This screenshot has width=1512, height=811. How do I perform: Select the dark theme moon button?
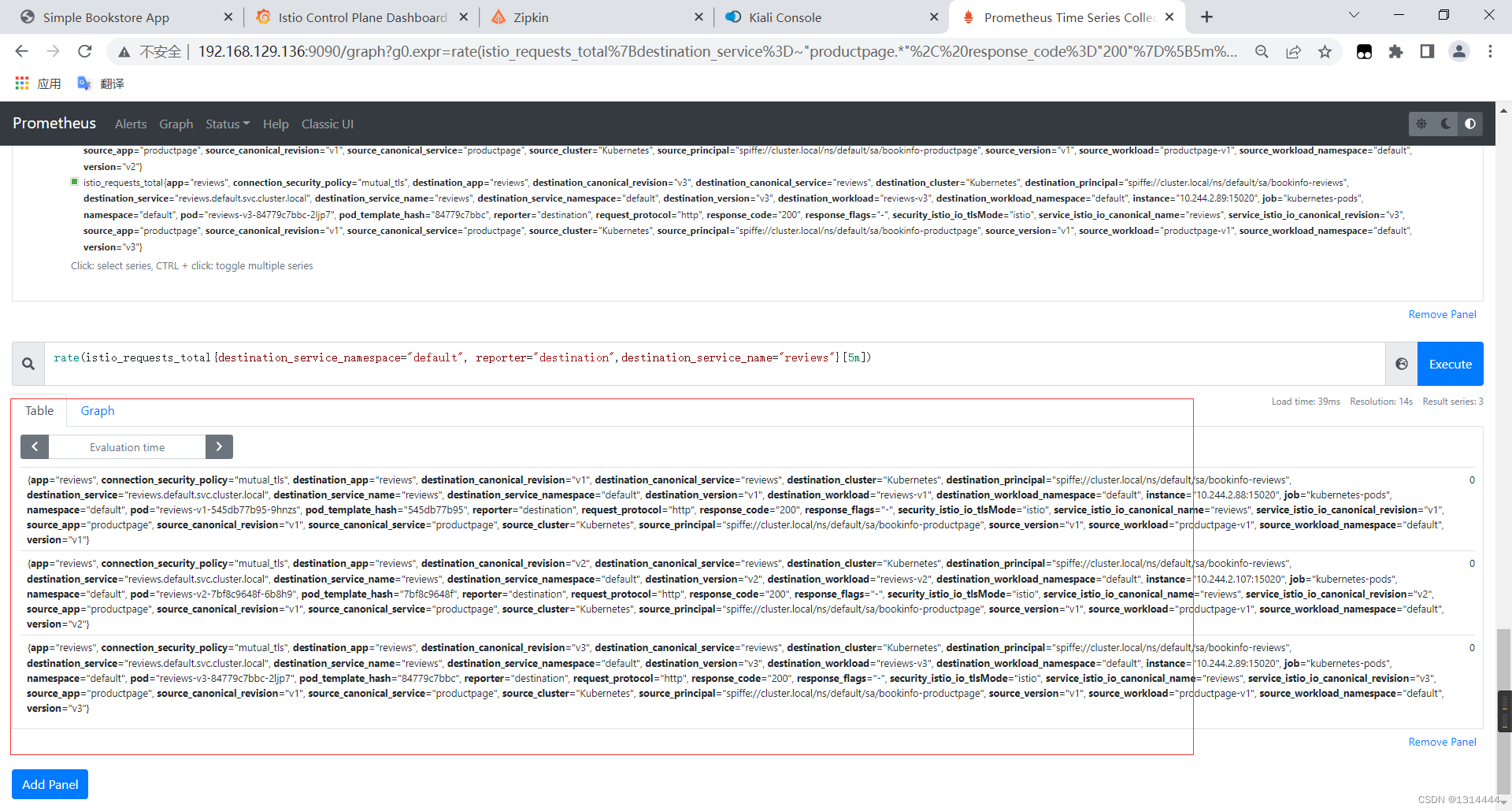tap(1446, 124)
